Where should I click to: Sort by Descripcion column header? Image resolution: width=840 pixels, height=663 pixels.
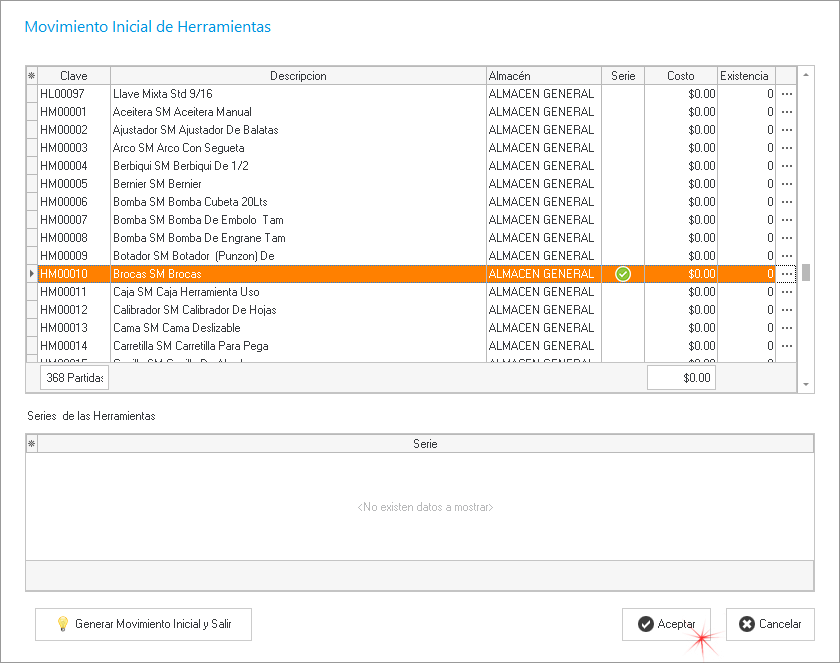tap(298, 76)
